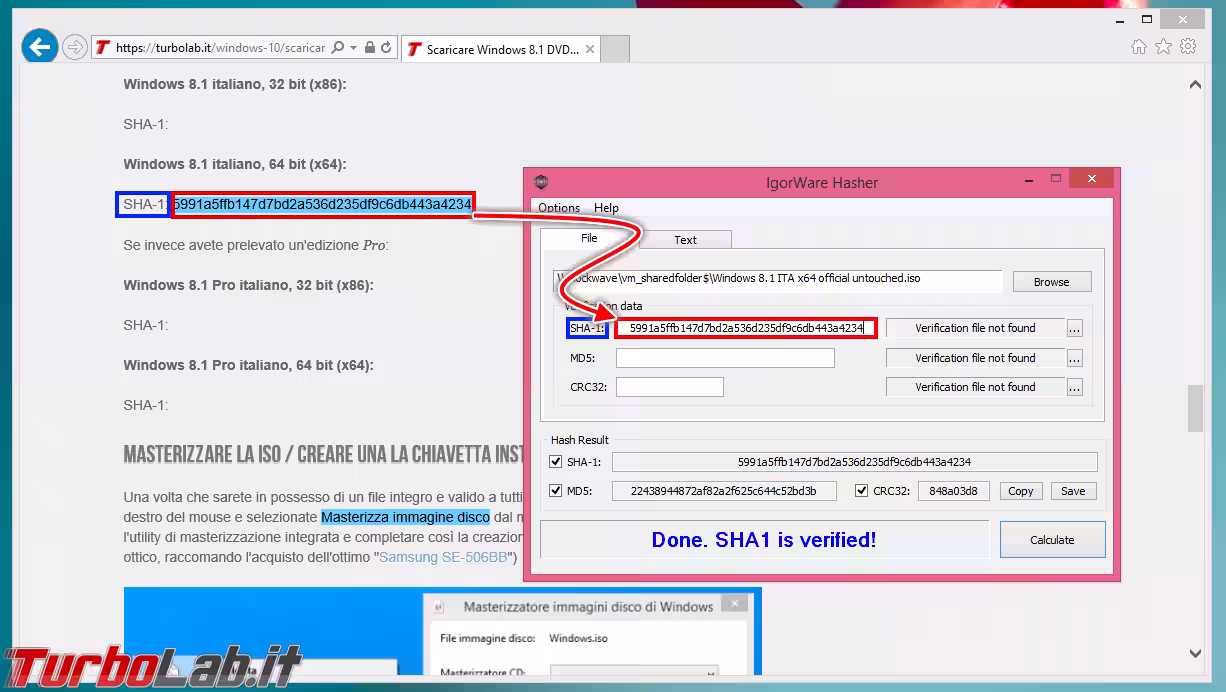Click the browser page scroll up arrow

tap(1195, 86)
